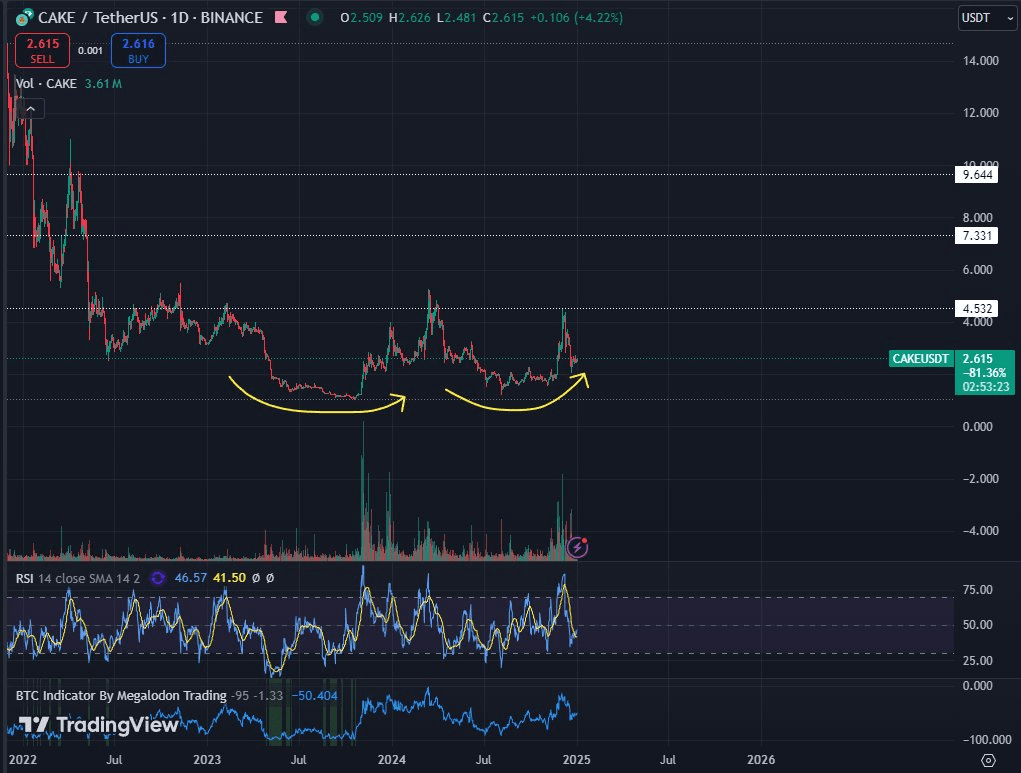Click the 2024 label on time axis
The image size is (1021, 773).
tap(392, 759)
